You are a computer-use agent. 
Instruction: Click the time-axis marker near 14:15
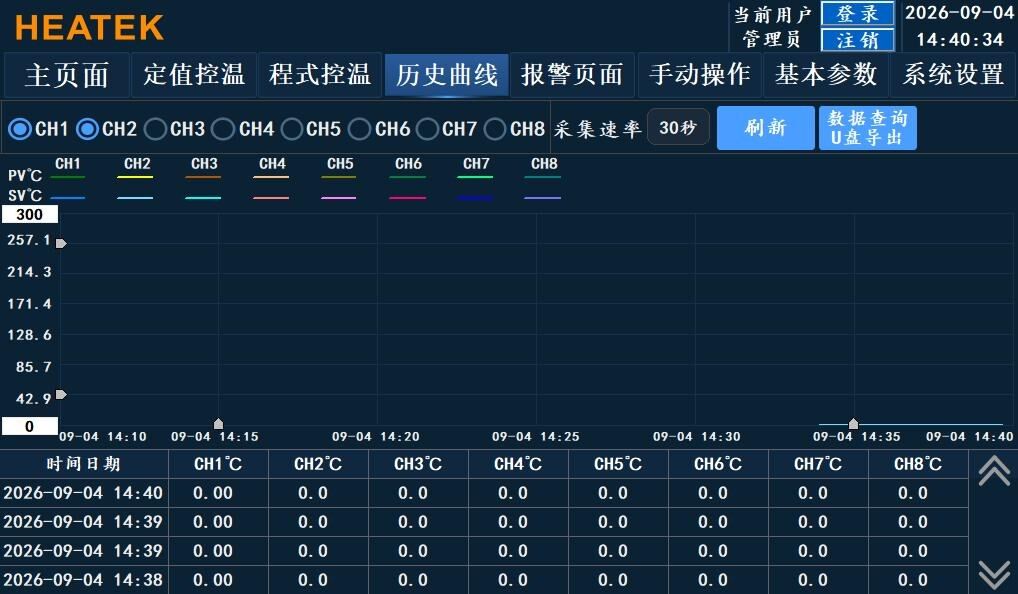(x=219, y=424)
